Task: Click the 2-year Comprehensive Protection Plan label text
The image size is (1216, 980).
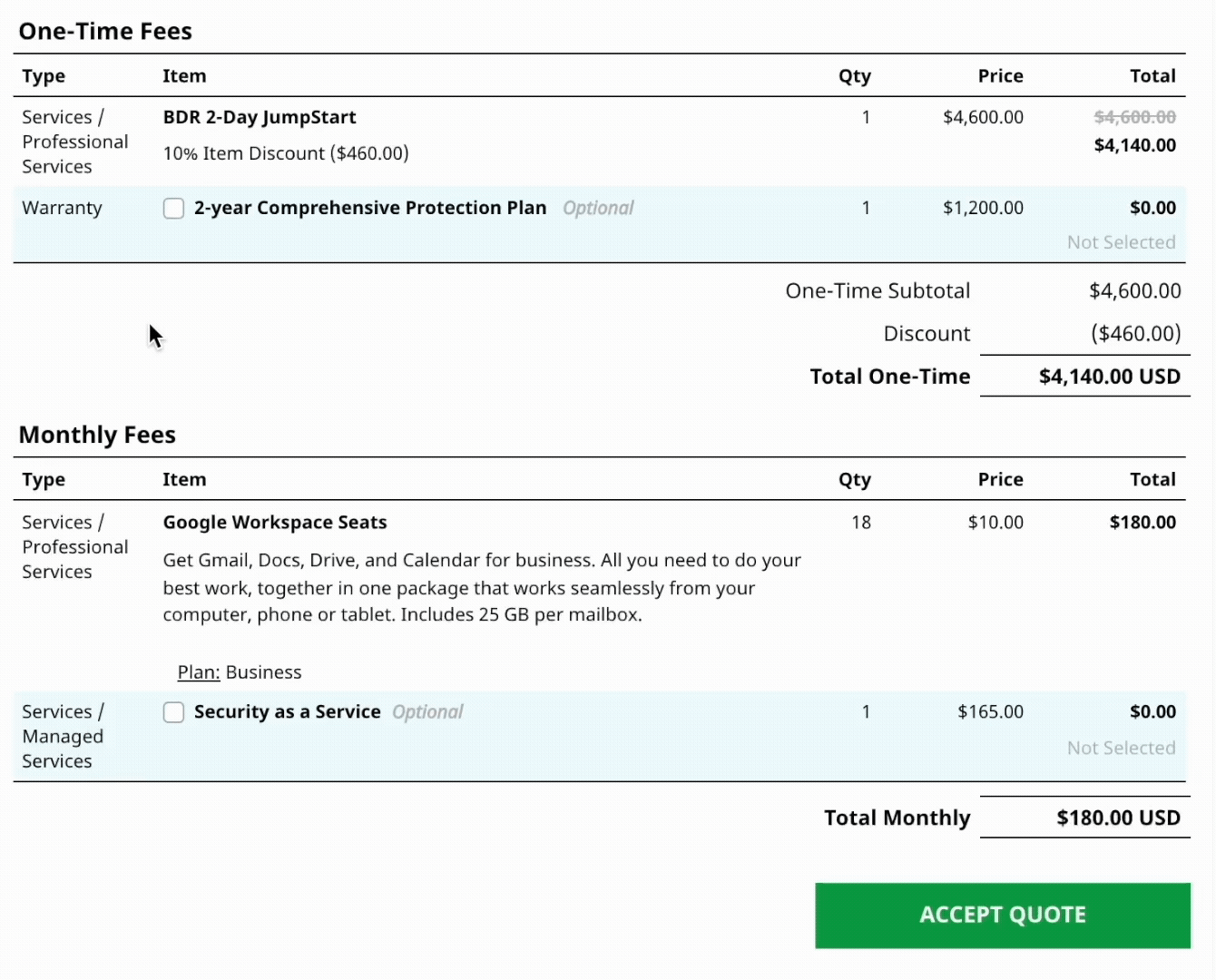Action: pyautogui.click(x=370, y=208)
